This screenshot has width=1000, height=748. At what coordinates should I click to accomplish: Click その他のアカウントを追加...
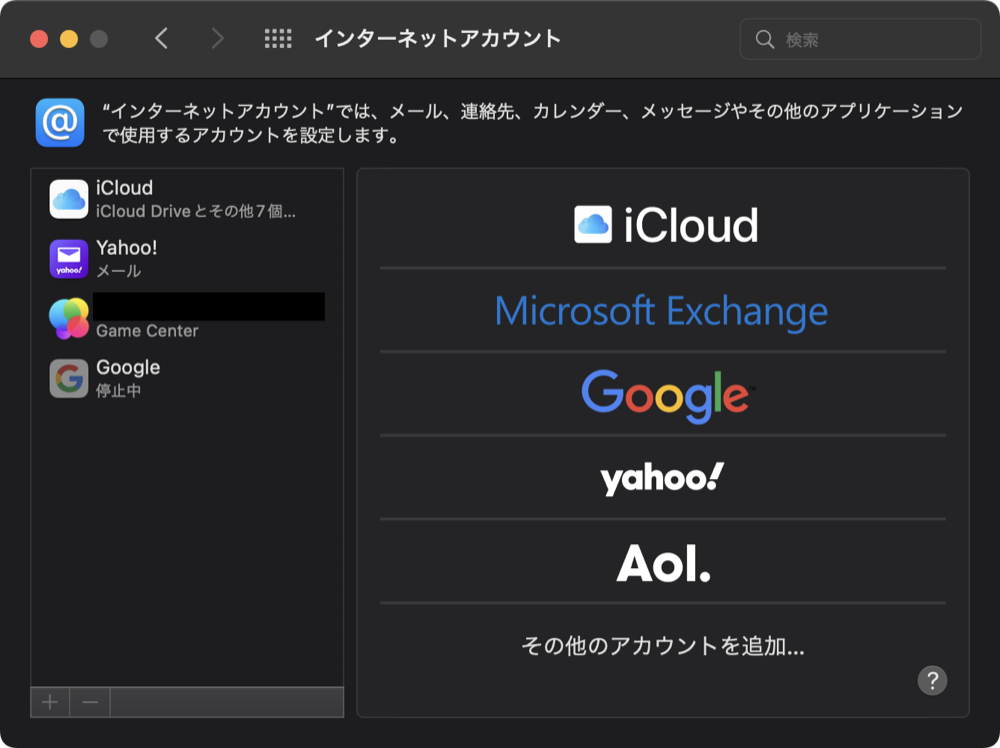click(663, 646)
